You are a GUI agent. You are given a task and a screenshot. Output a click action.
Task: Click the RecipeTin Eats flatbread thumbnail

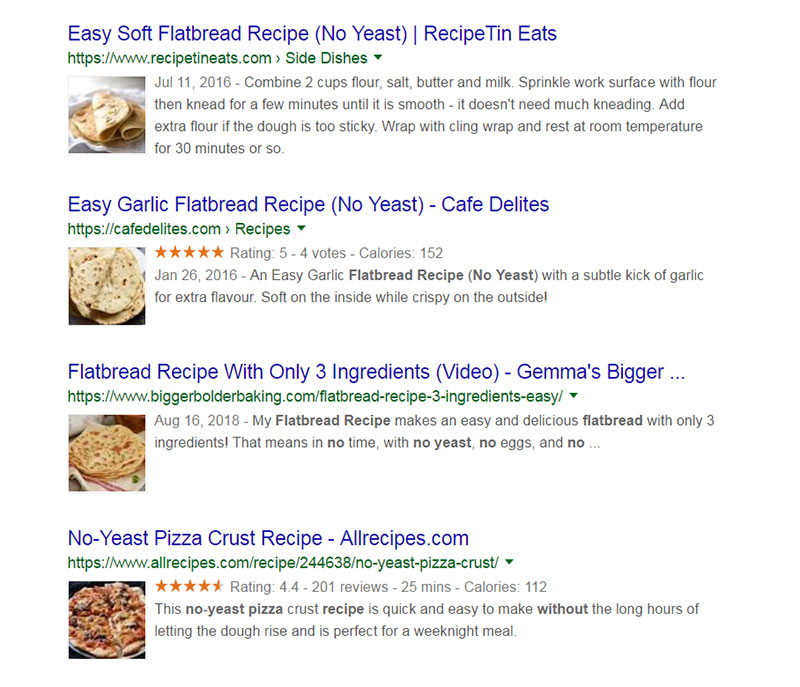(107, 115)
